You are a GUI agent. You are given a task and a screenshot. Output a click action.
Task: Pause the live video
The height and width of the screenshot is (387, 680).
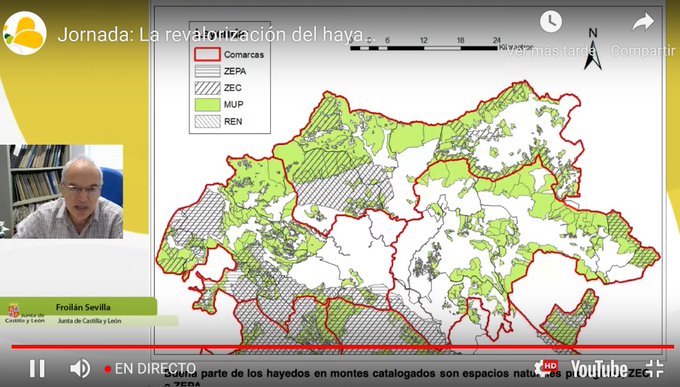[x=37, y=369]
